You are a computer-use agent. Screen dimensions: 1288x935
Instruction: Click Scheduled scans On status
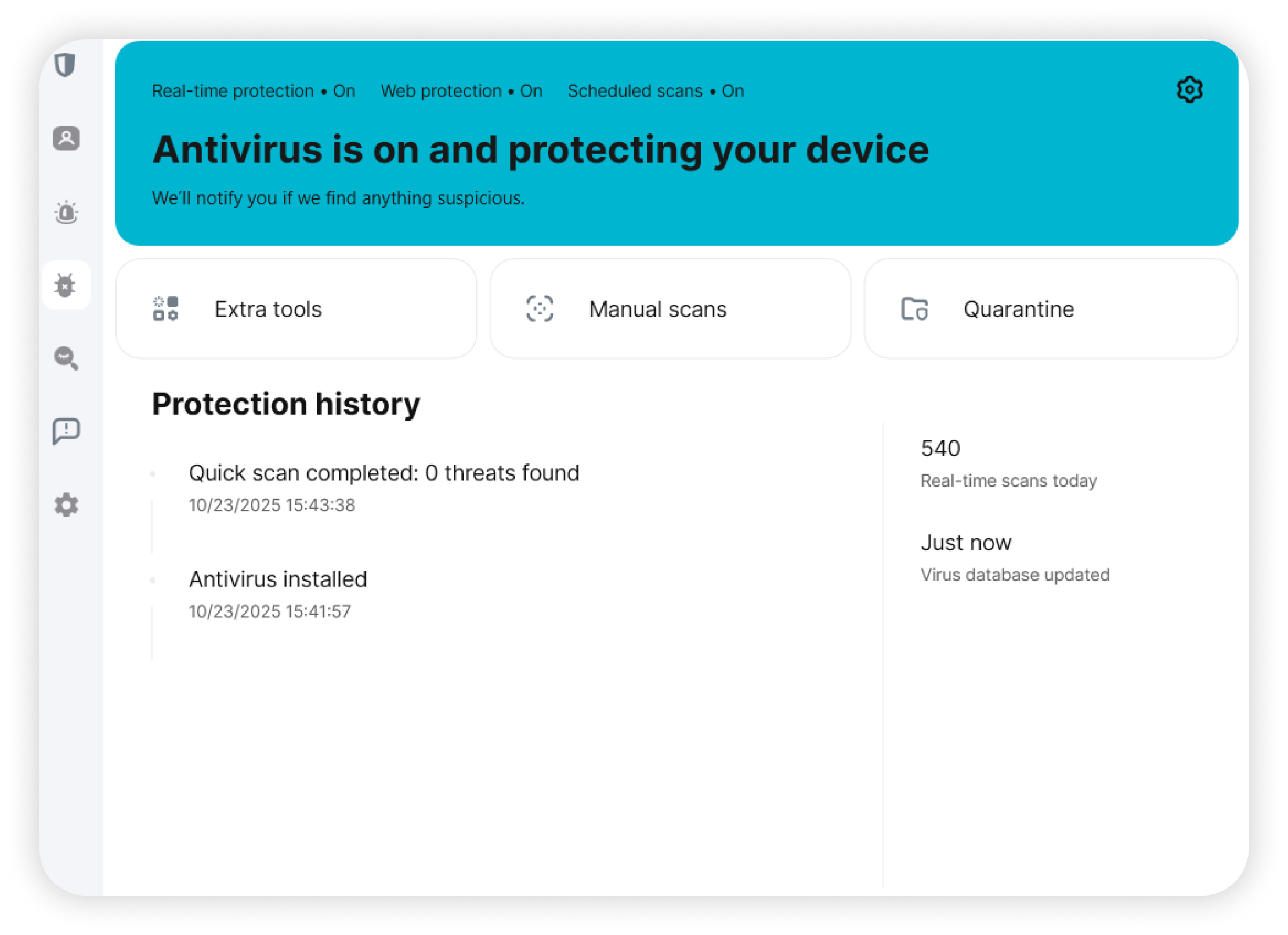pyautogui.click(x=656, y=91)
